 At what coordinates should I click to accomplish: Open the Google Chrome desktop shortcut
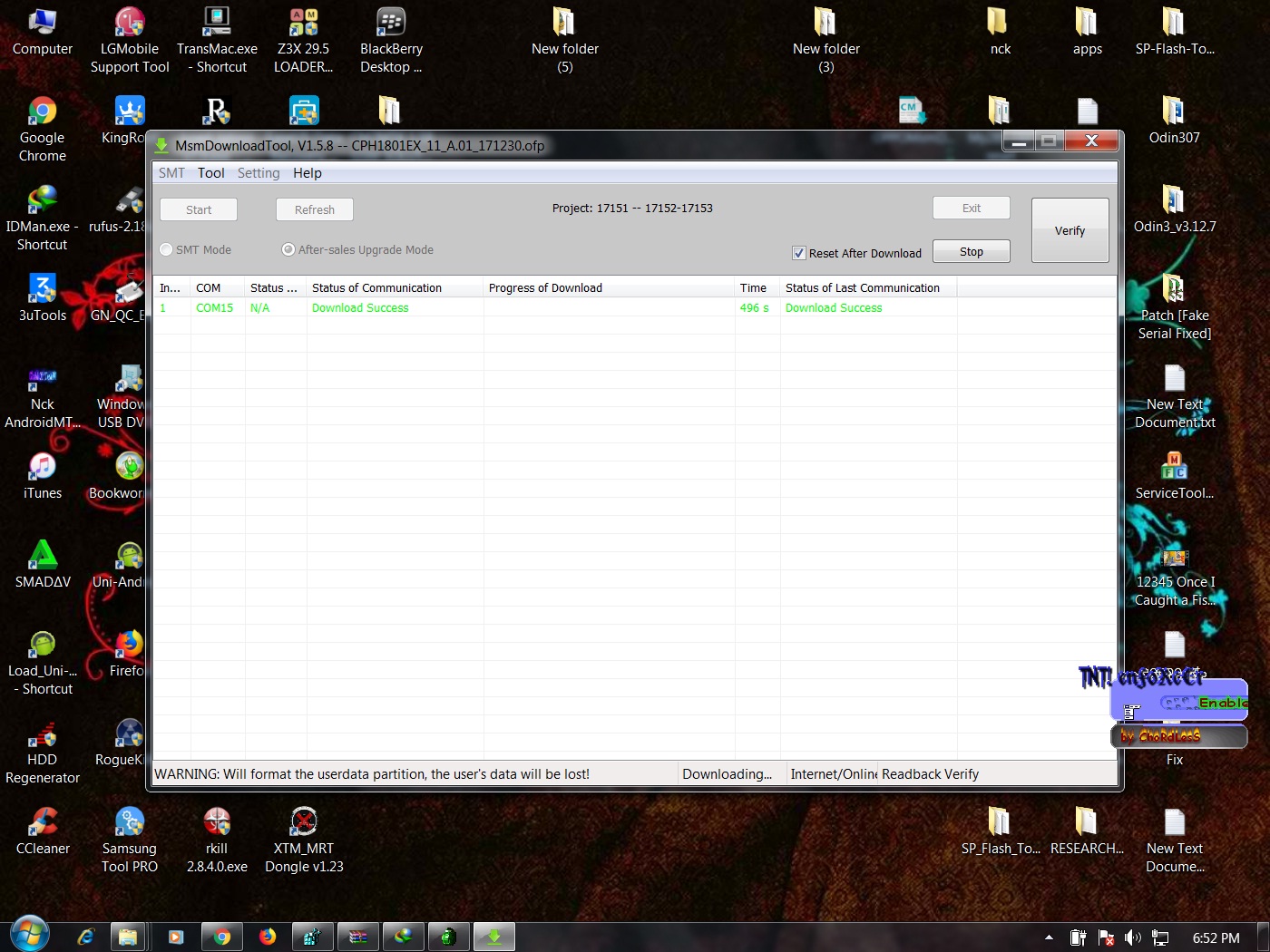coord(43,129)
